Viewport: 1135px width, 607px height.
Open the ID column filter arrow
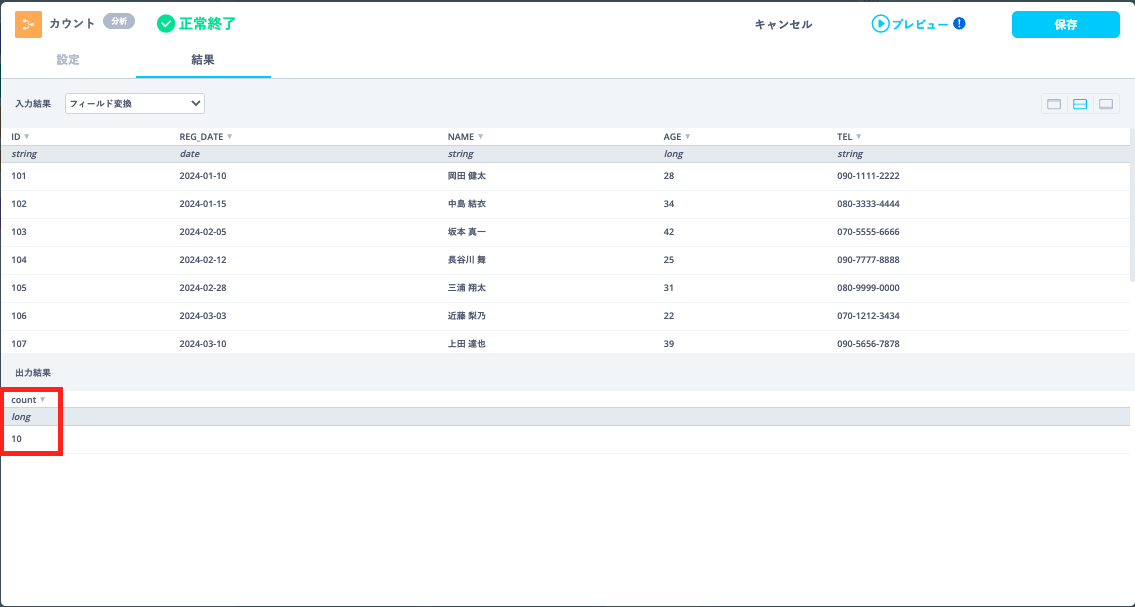[x=27, y=137]
